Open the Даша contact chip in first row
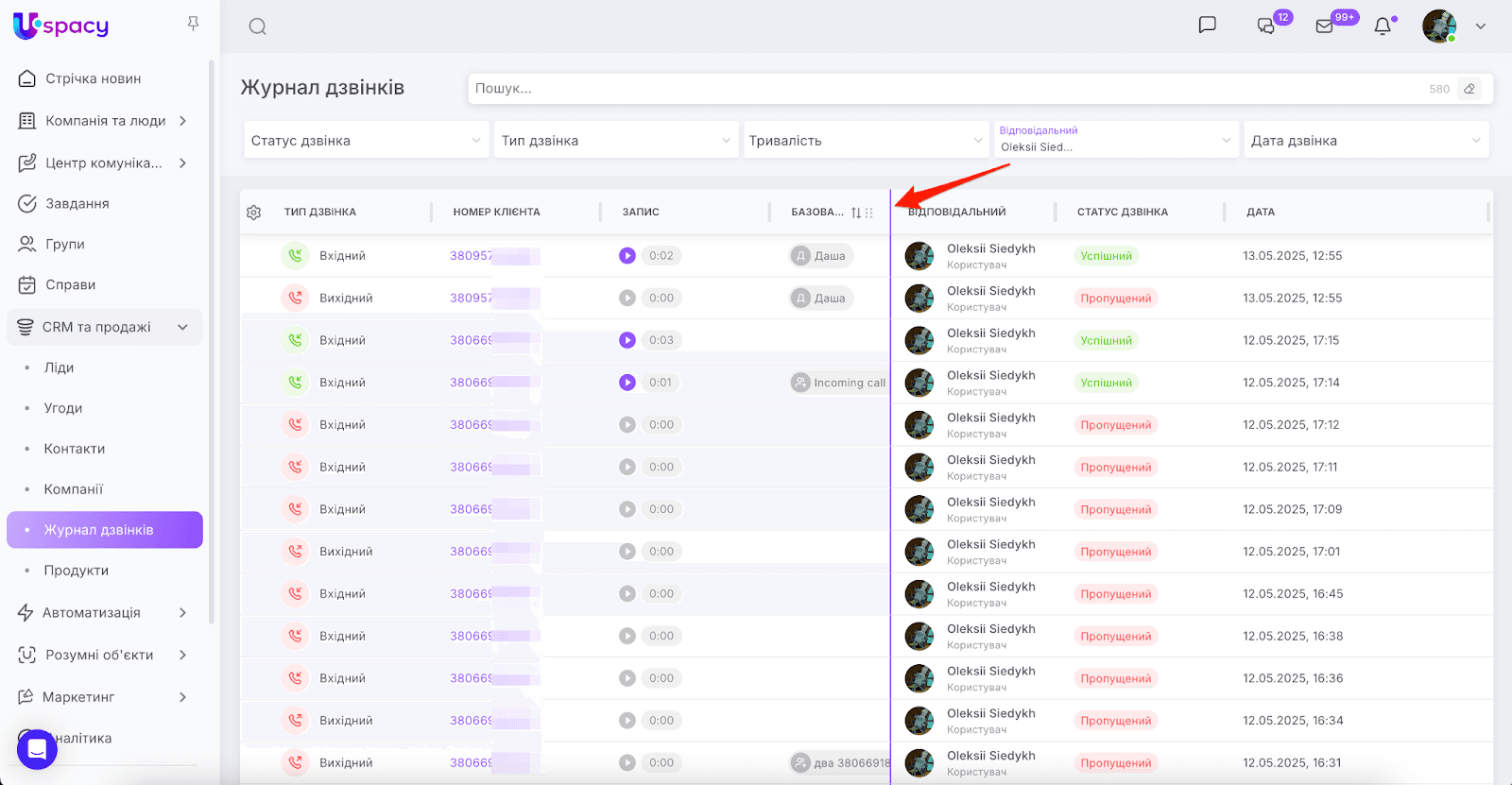Viewport: 1512px width, 785px height. pos(821,256)
